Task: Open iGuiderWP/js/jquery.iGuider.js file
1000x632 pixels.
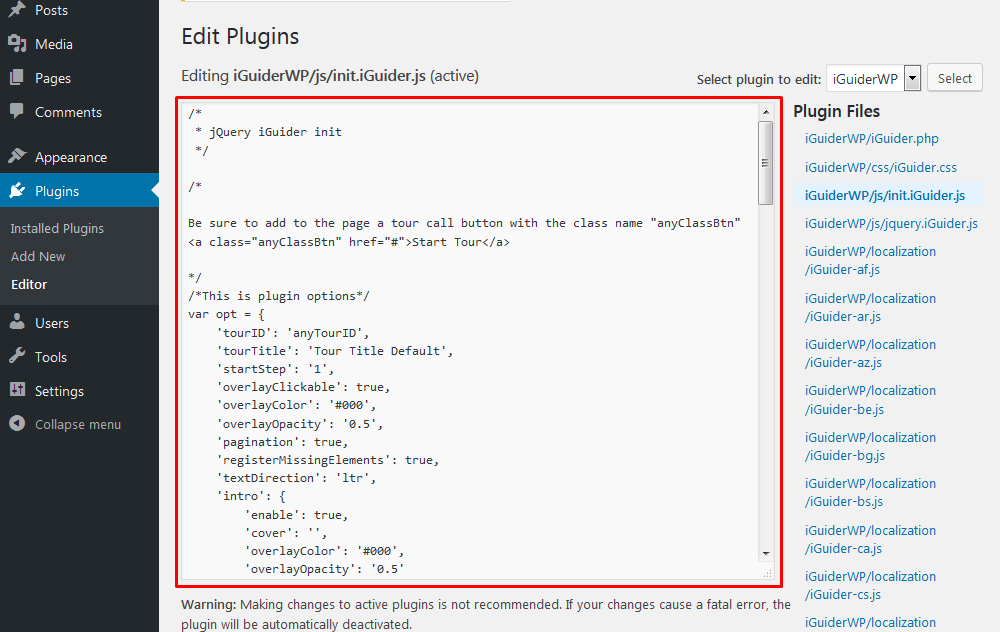Action: coord(891,223)
